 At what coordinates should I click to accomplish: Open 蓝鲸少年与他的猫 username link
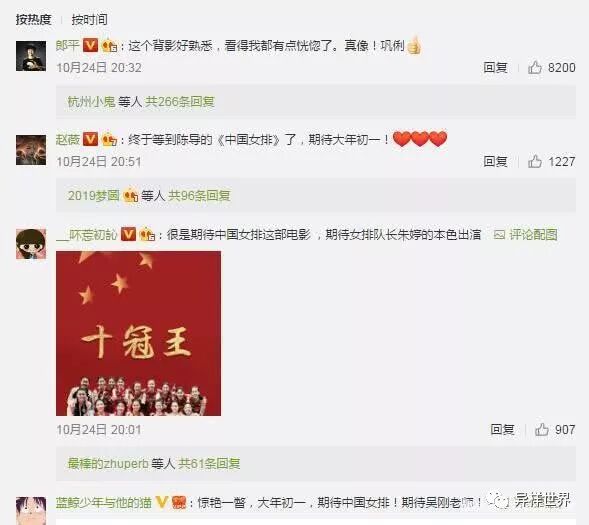point(104,502)
